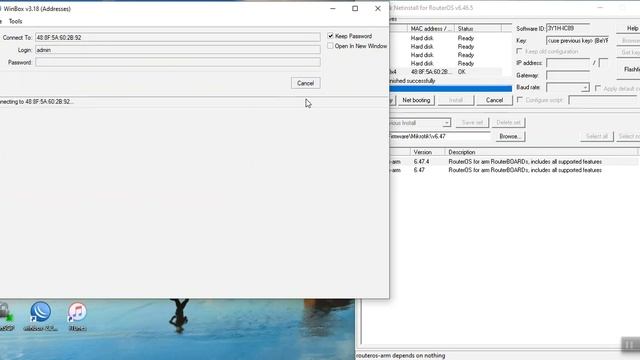Click the Browse... packages folder button
The height and width of the screenshot is (360, 640).
(x=509, y=136)
